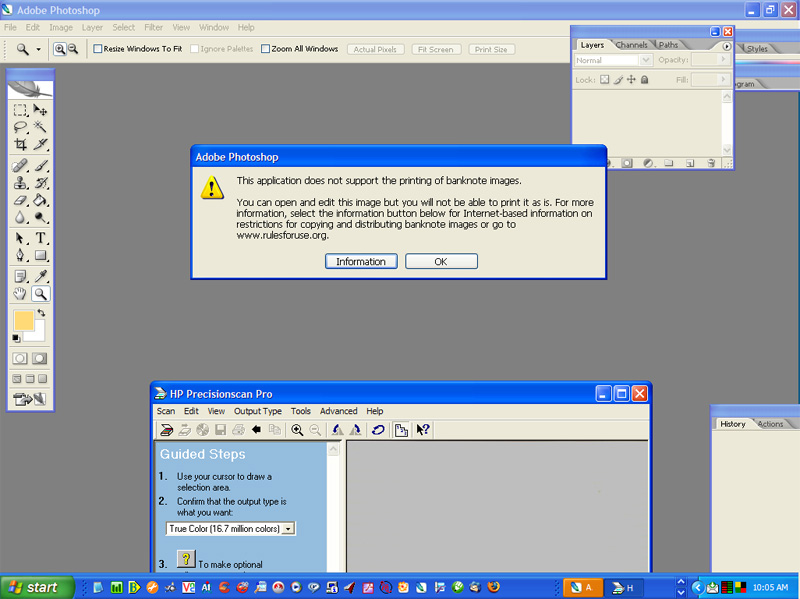Open the Advanced menu in HP Precisionscan
Screen dimensions: 800x599
tap(339, 411)
